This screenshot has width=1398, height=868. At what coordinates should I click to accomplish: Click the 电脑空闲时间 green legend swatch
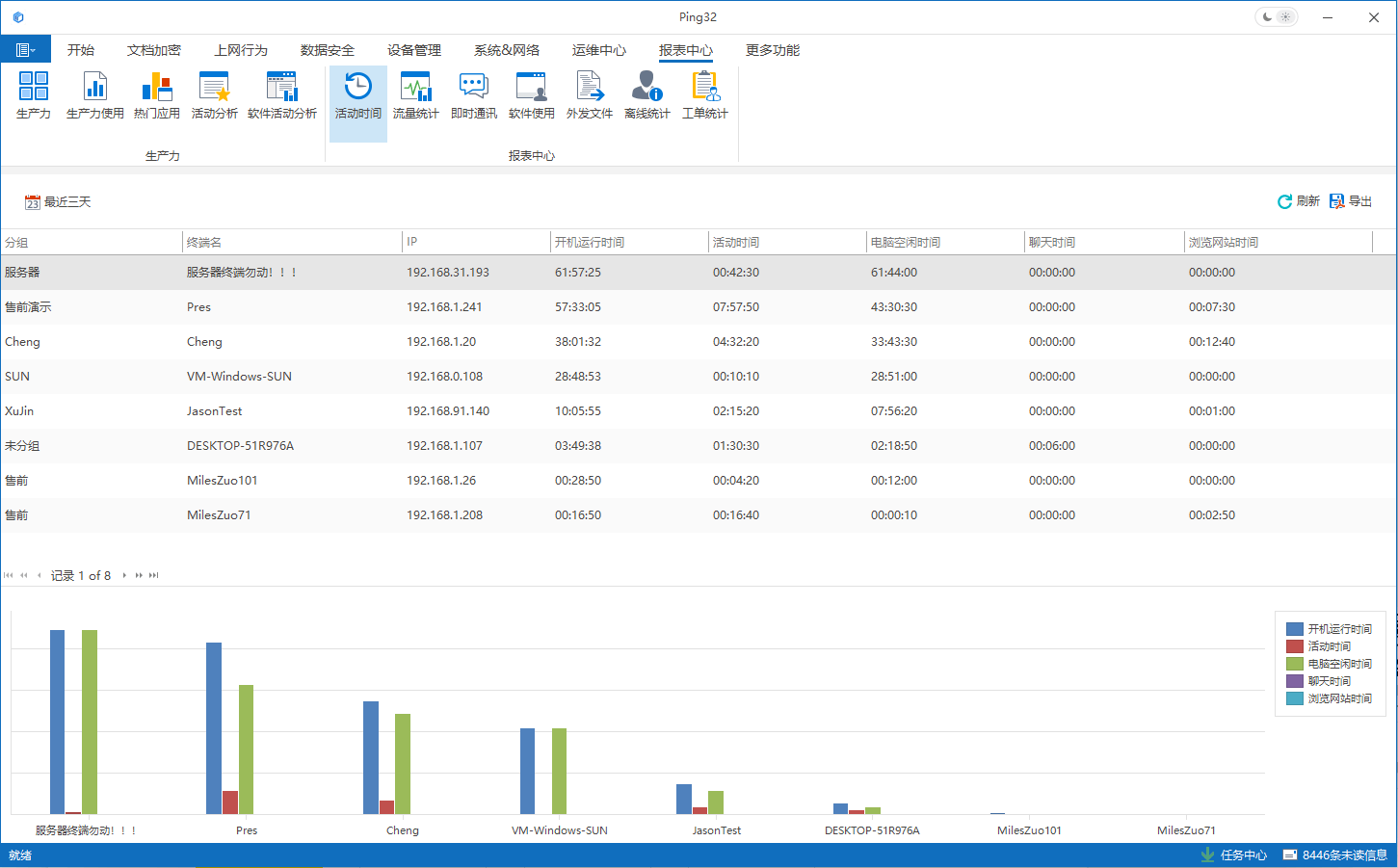click(x=1294, y=664)
